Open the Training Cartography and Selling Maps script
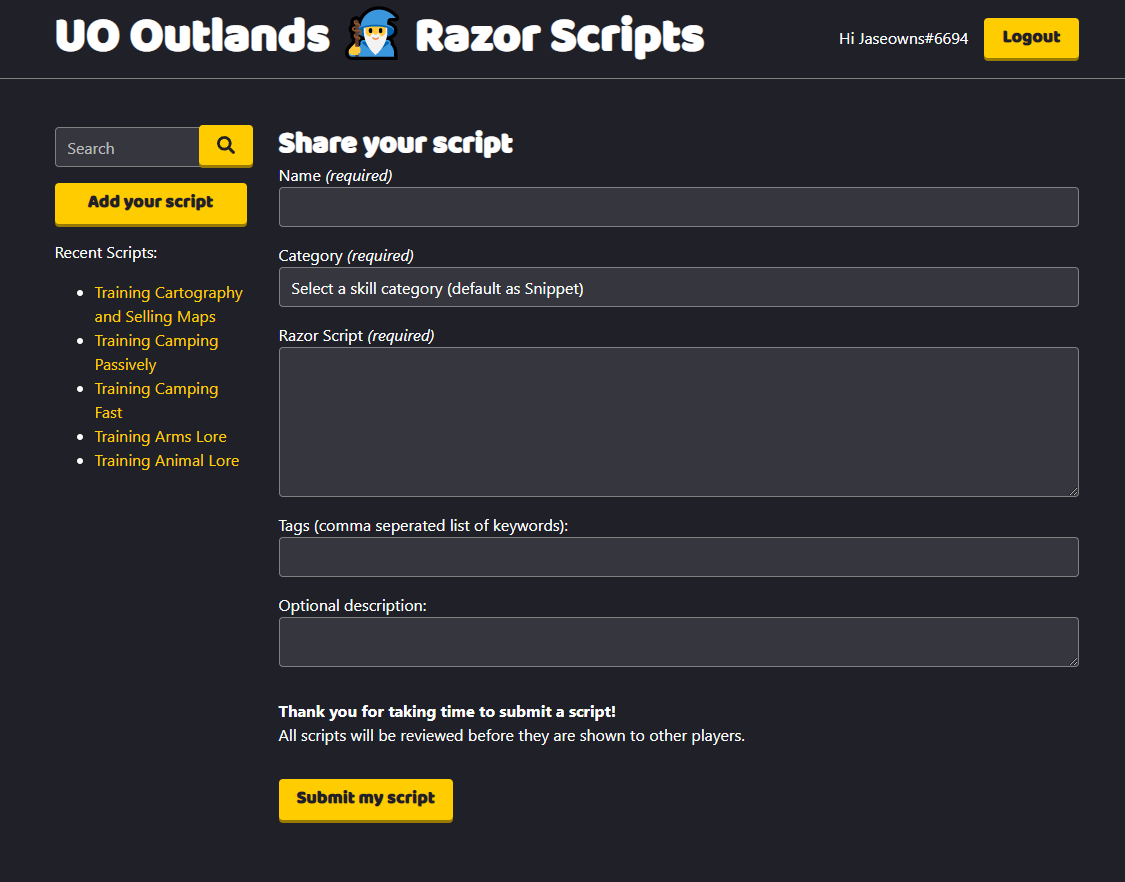1125x882 pixels. pos(168,304)
